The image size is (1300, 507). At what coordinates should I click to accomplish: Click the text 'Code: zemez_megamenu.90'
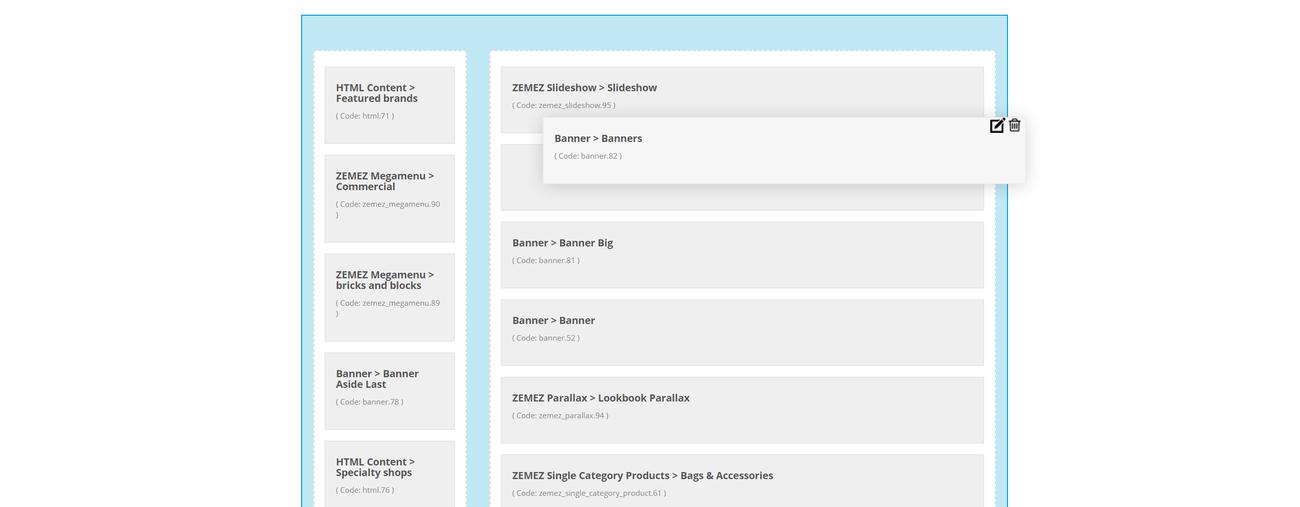point(390,204)
